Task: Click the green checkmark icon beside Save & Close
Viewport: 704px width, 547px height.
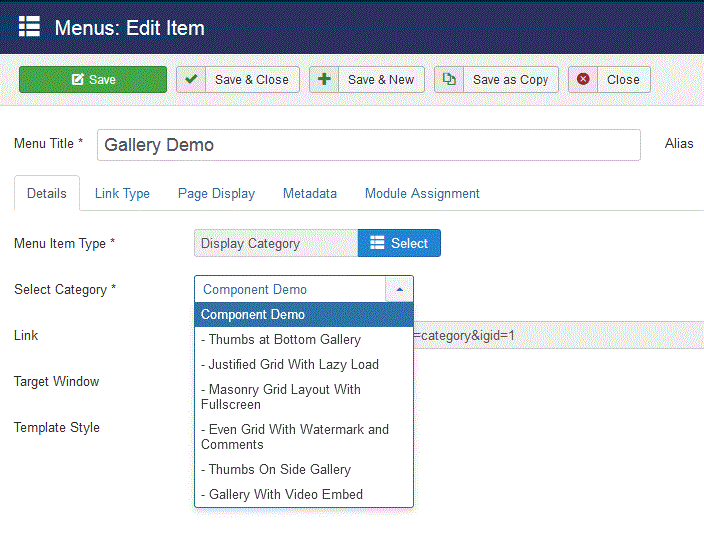Action: 191,79
